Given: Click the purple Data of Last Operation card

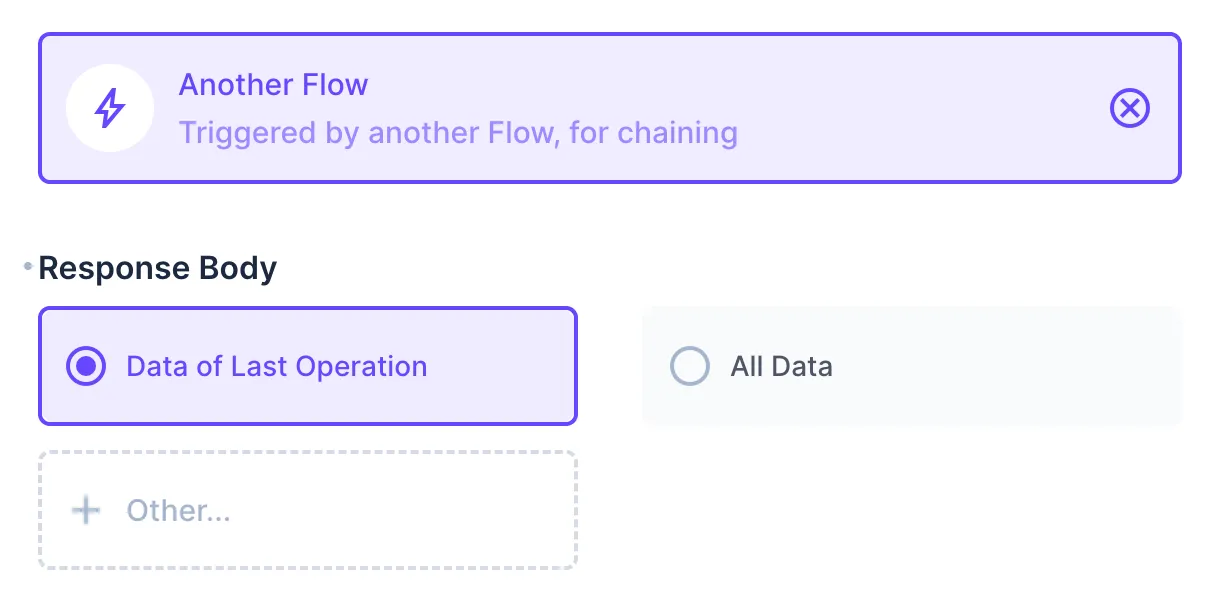Looking at the screenshot, I should point(307,366).
